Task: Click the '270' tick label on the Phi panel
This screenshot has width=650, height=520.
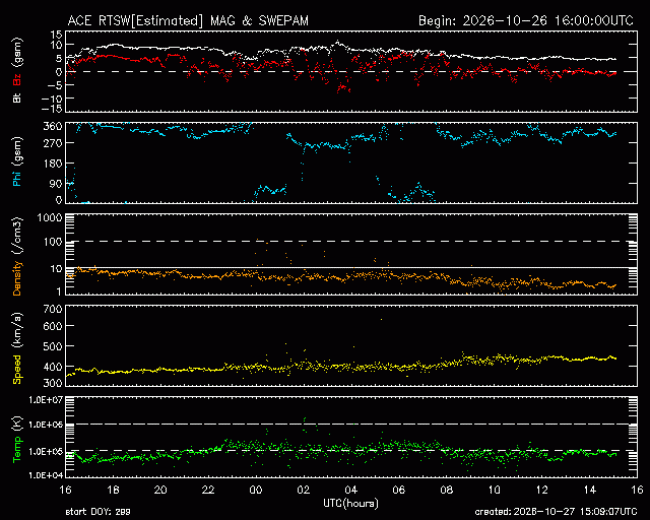Action: pos(53,143)
